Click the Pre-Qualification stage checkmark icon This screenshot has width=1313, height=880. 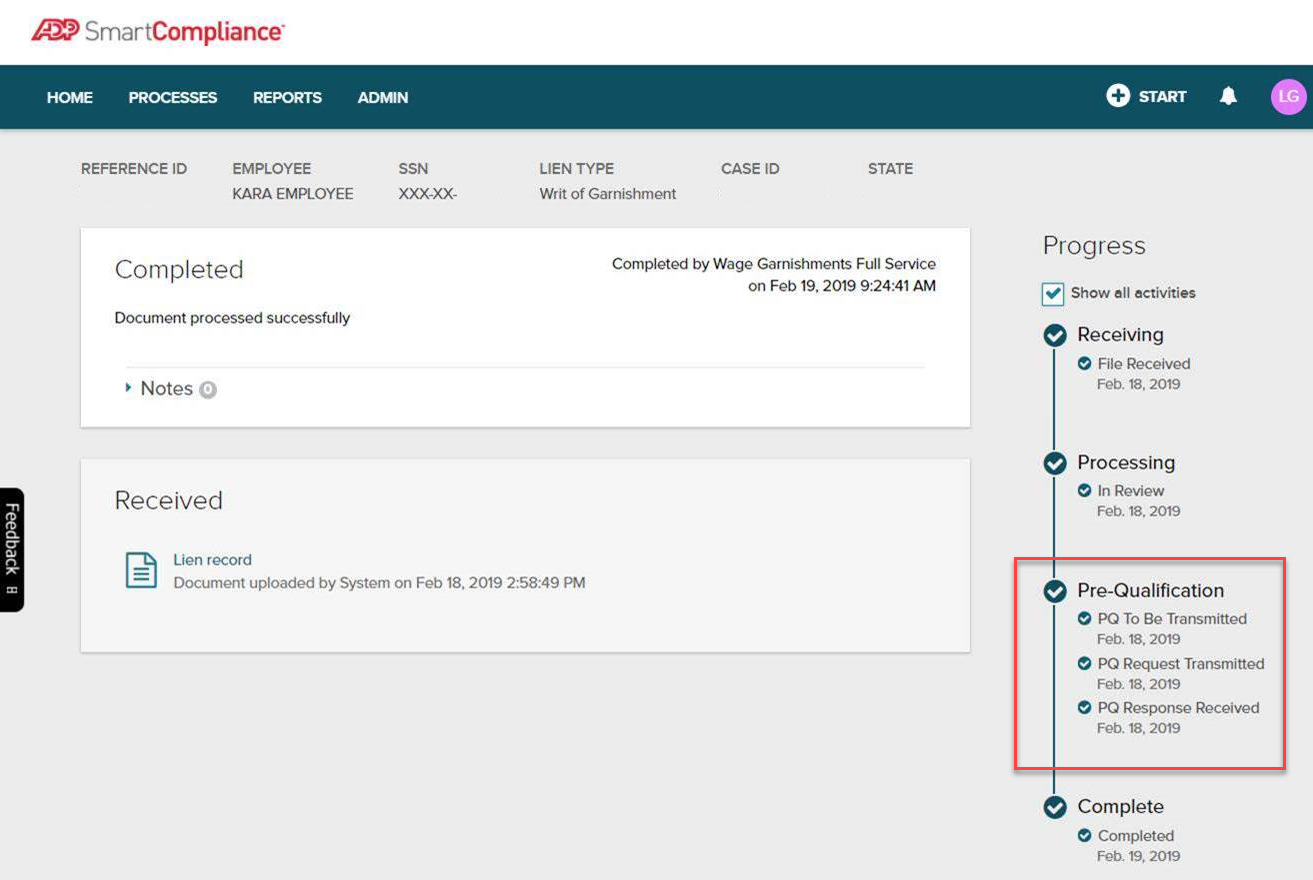[1054, 591]
